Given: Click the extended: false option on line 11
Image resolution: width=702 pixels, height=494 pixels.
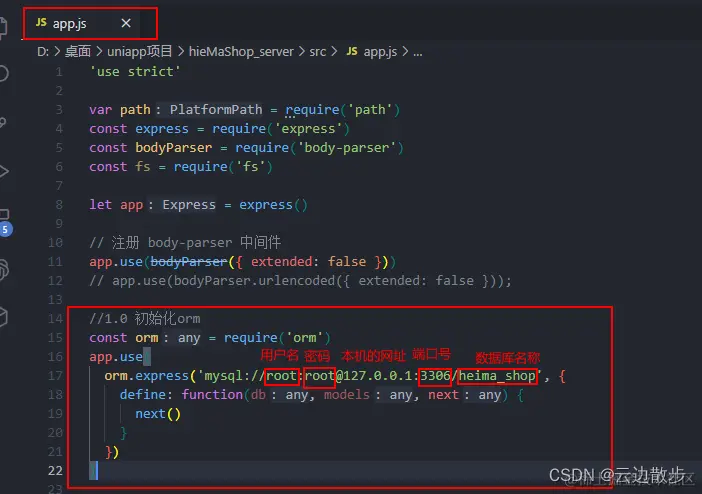Looking at the screenshot, I should click(308, 262).
